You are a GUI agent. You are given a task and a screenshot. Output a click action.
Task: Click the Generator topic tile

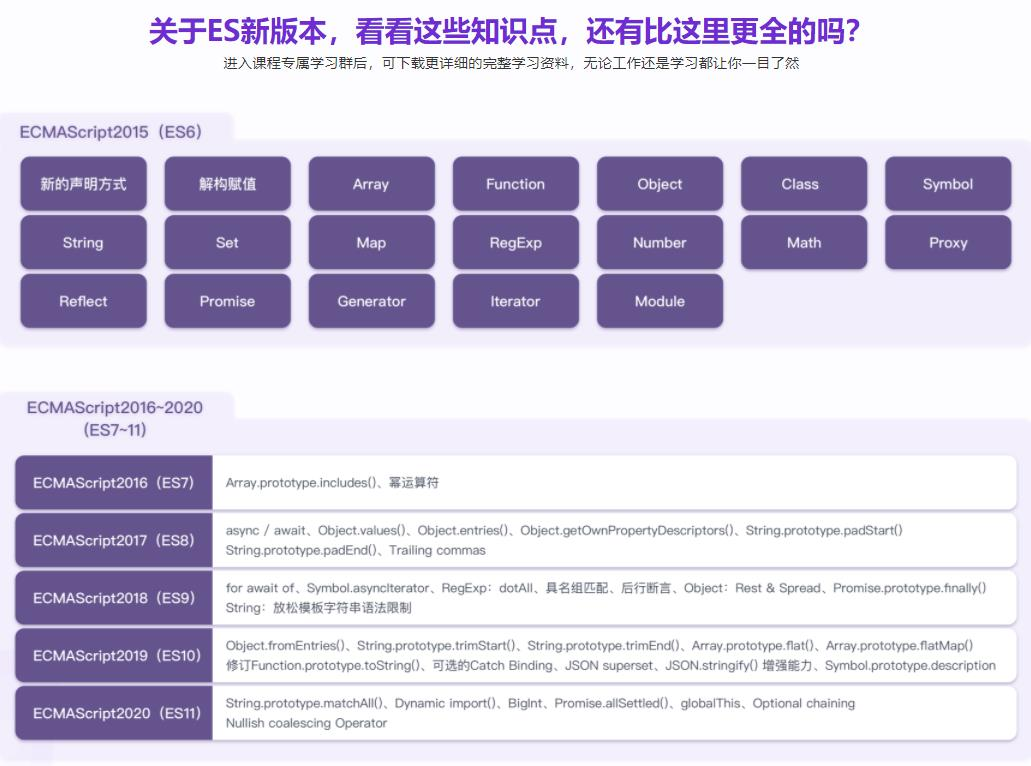[x=371, y=301]
